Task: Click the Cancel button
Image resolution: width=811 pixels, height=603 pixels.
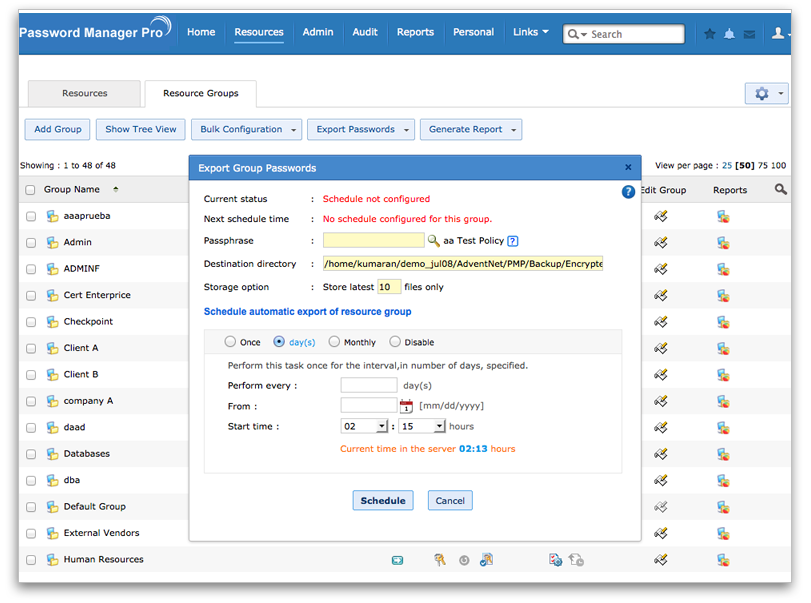Action: 450,500
